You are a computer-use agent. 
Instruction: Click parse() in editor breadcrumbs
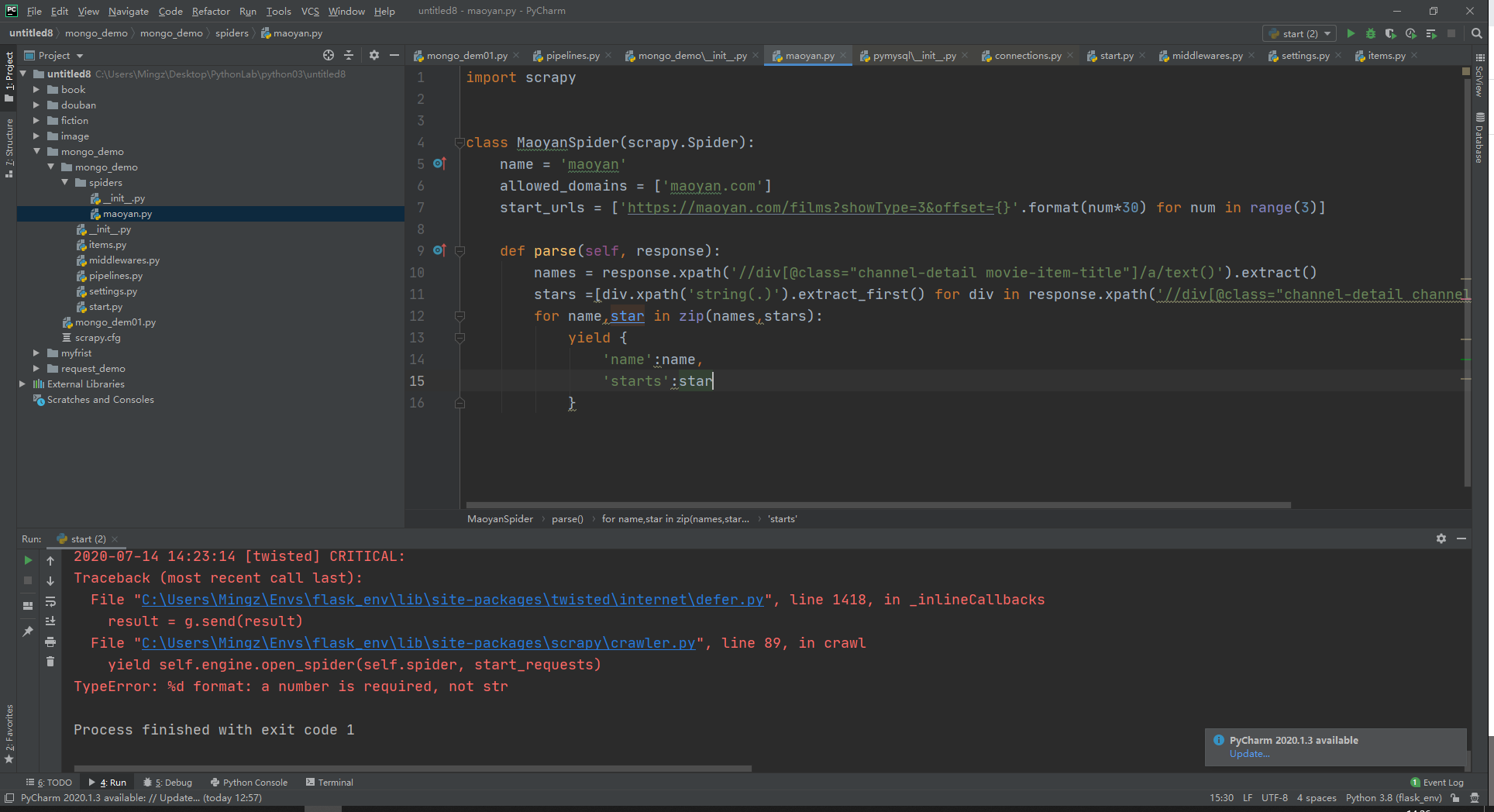567,519
